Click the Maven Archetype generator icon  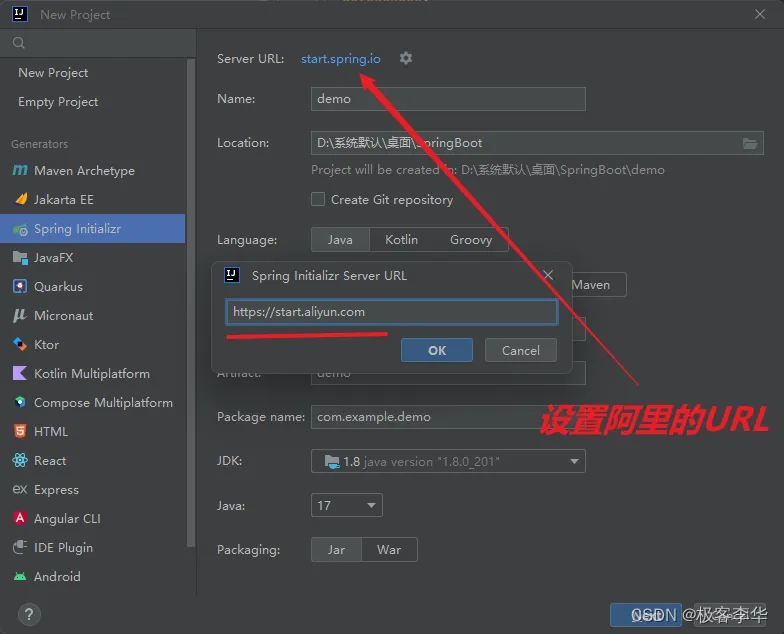20,170
